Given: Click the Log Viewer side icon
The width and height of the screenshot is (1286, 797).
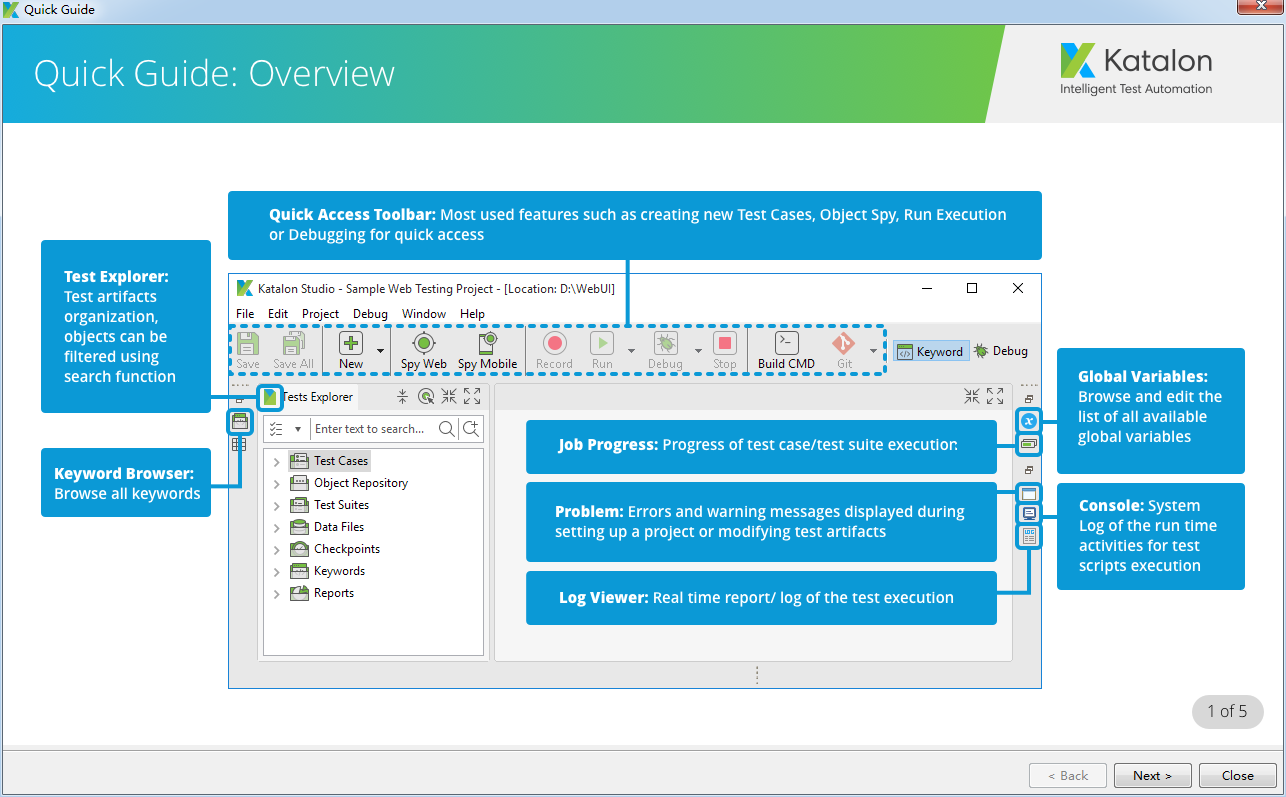Looking at the screenshot, I should [1029, 536].
